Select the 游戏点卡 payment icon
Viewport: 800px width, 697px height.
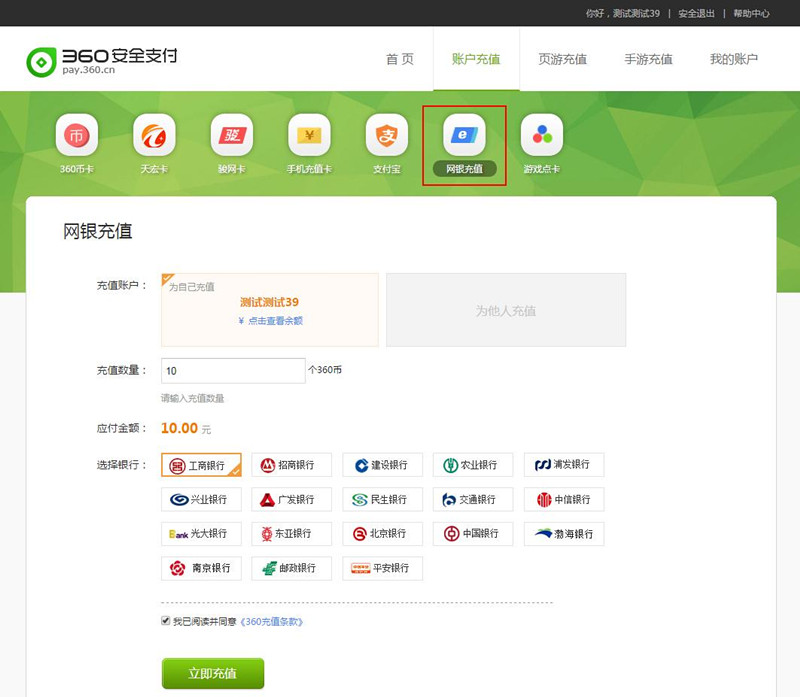(542, 135)
